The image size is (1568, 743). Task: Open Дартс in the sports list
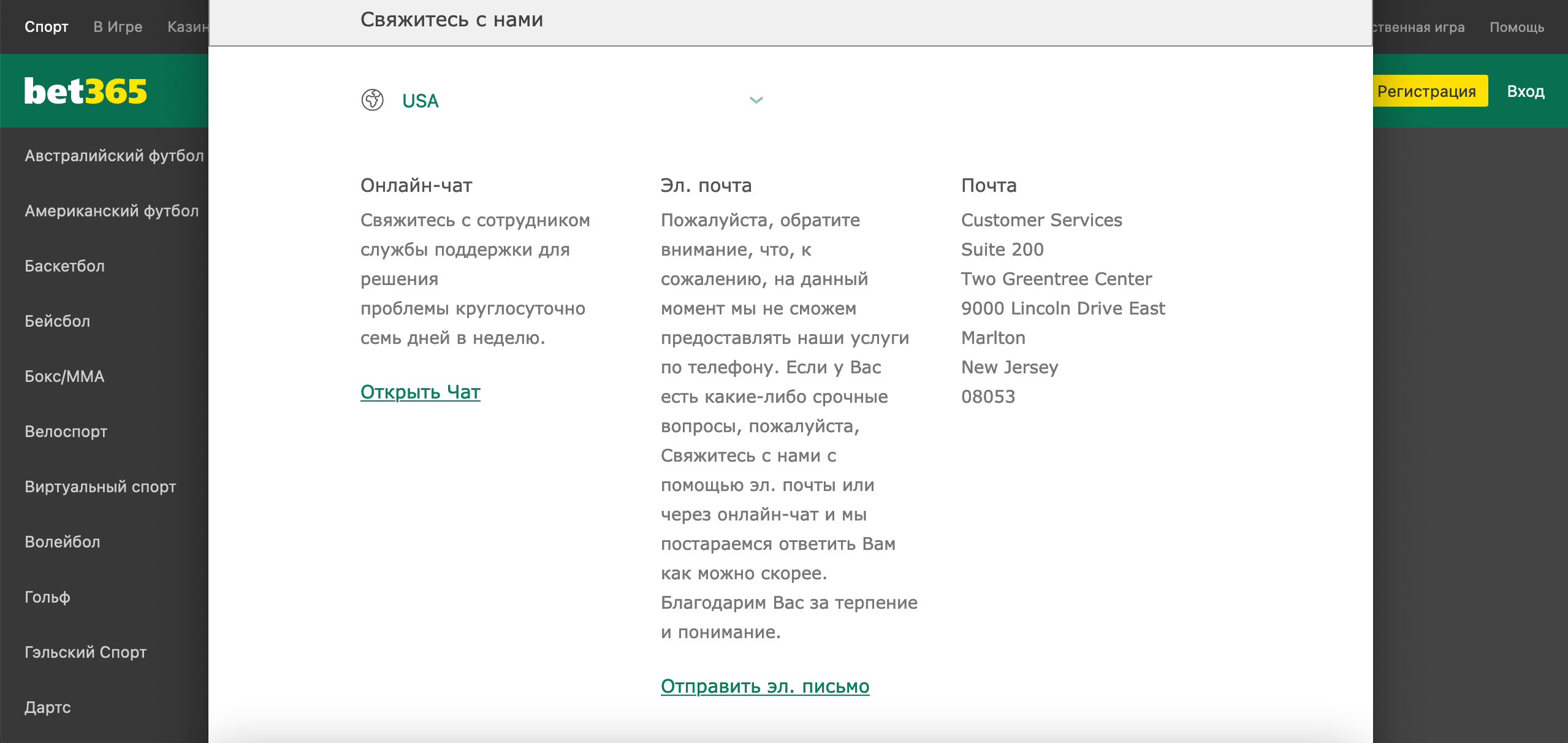48,707
